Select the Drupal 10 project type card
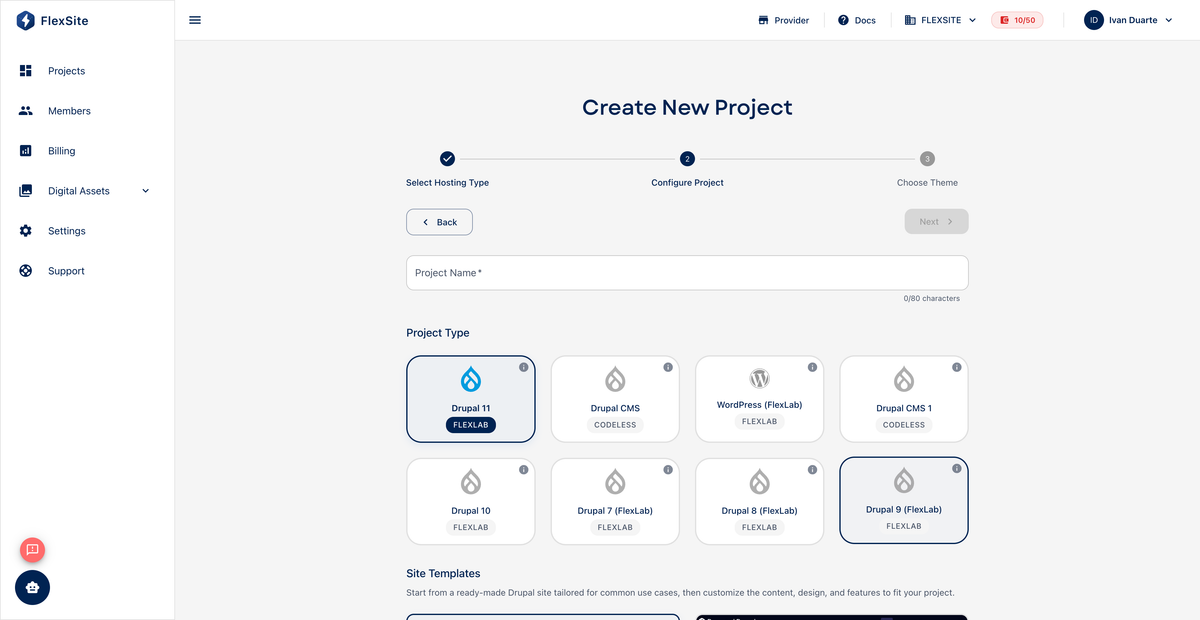1200x620 pixels. coord(471,501)
